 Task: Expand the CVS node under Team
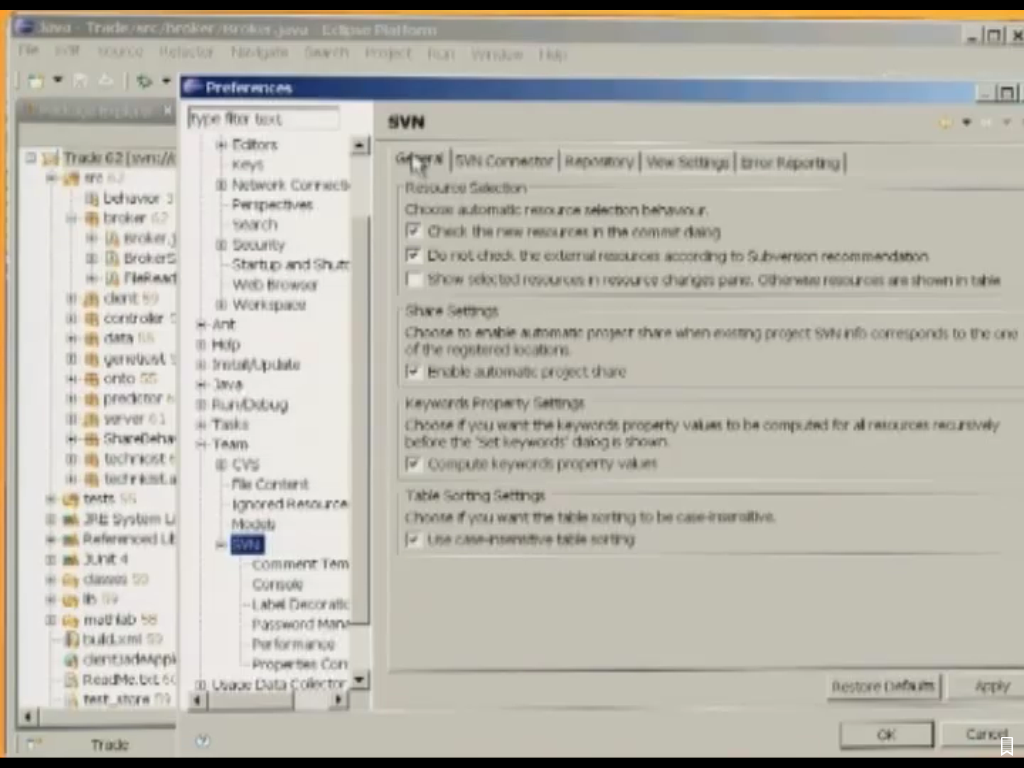pos(221,464)
